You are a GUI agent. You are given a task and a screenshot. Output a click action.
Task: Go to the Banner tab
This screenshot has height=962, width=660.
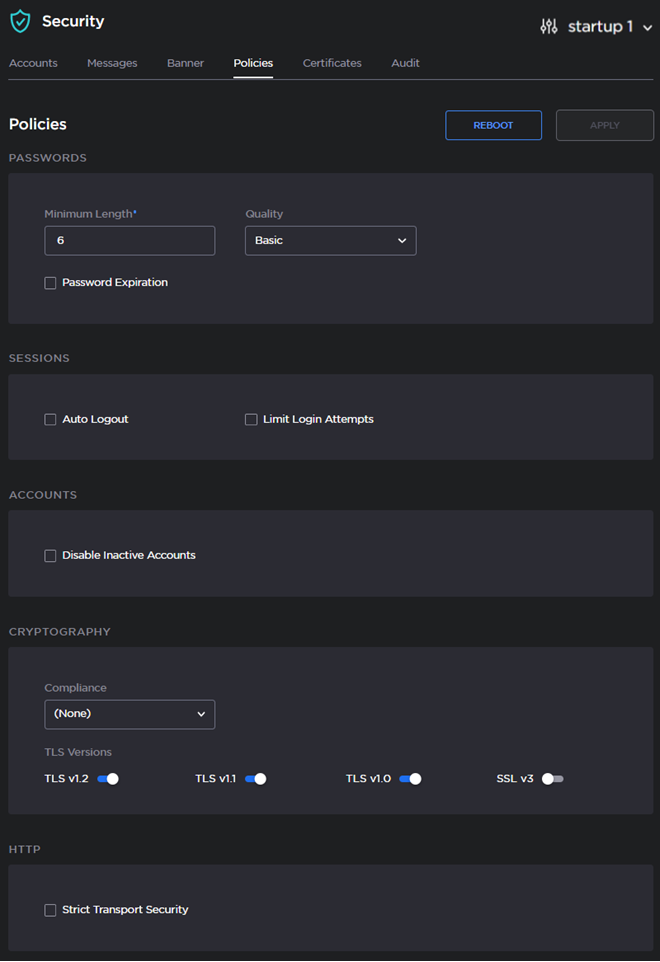click(185, 62)
